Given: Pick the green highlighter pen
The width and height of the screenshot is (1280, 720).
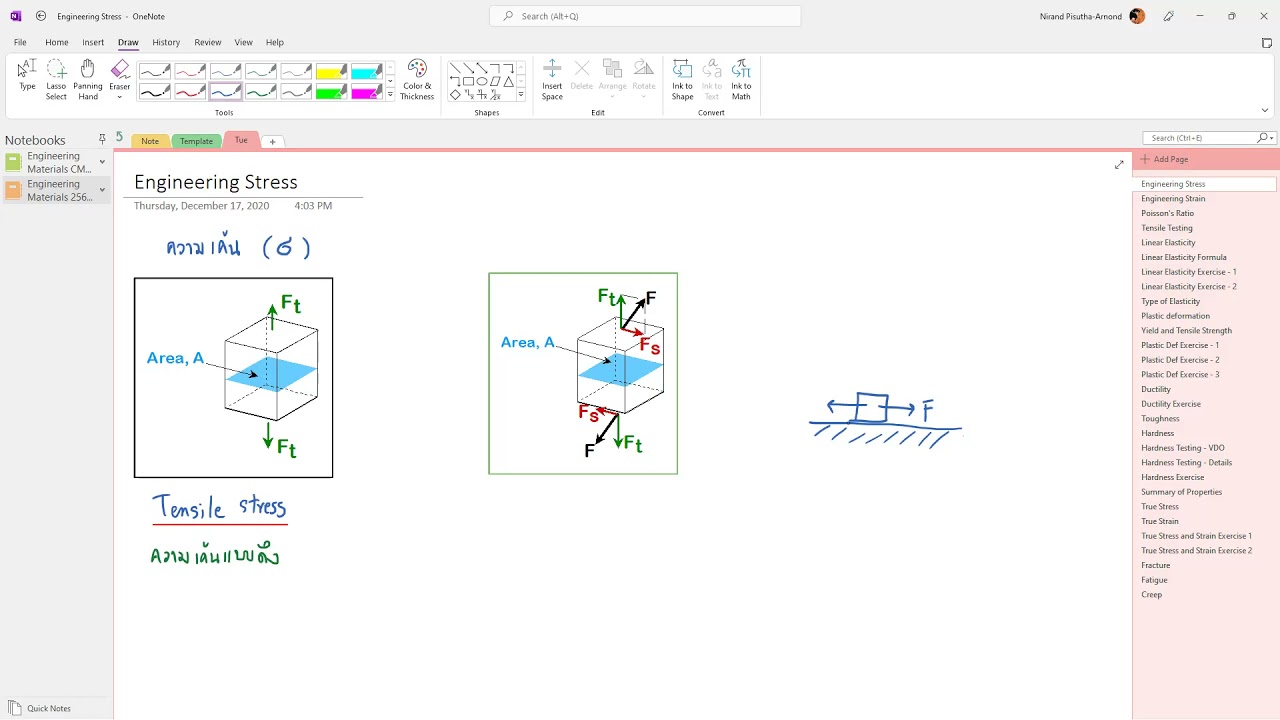Looking at the screenshot, I should pyautogui.click(x=331, y=92).
